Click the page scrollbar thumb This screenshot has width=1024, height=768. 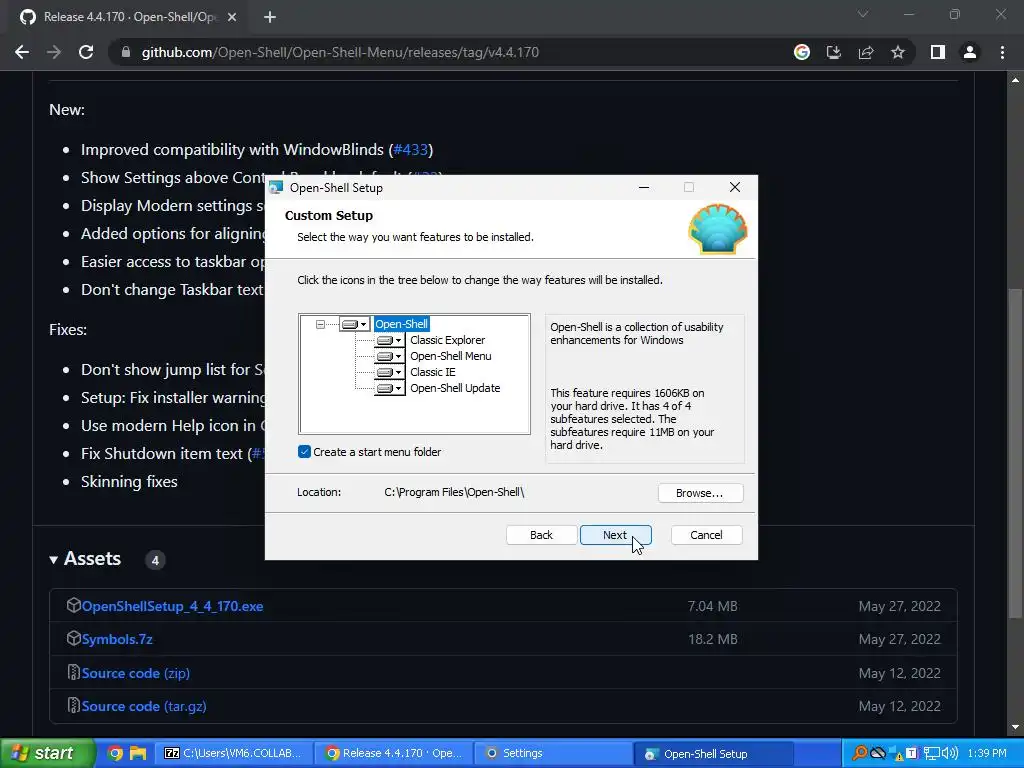(1015, 453)
